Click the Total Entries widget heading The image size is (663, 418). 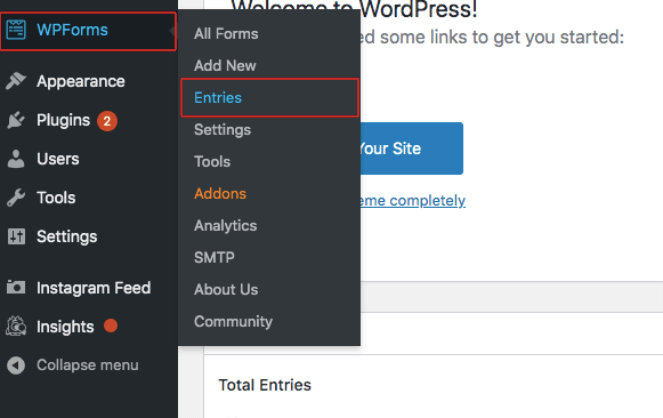[x=265, y=385]
